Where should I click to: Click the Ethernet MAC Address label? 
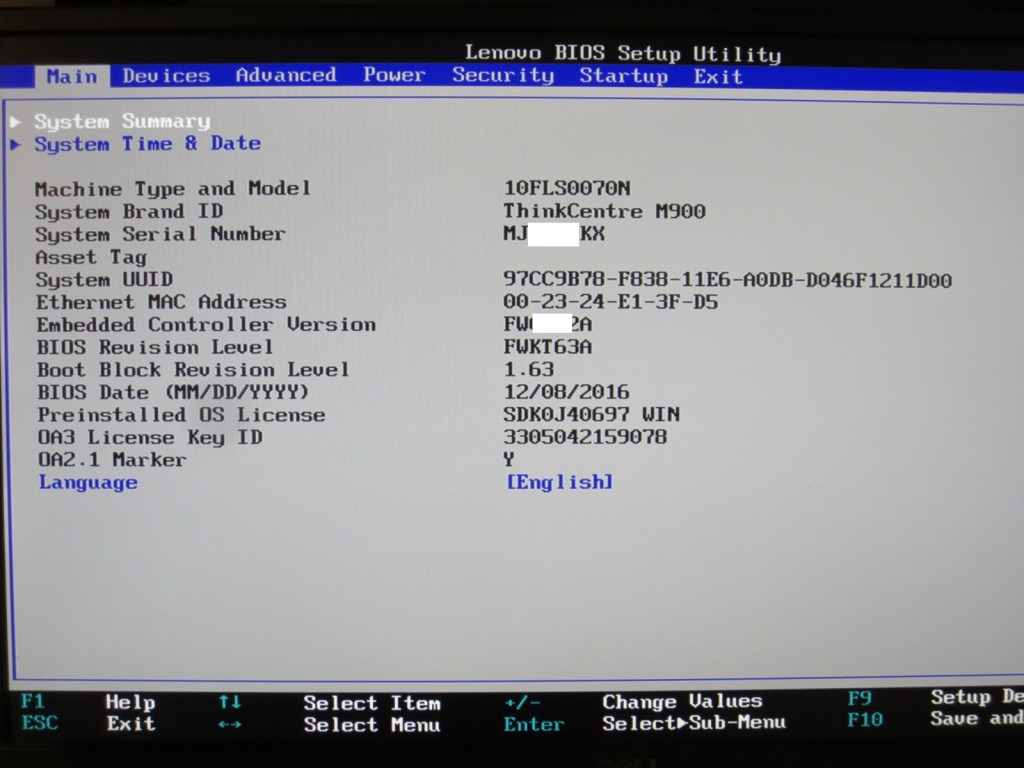pos(161,302)
